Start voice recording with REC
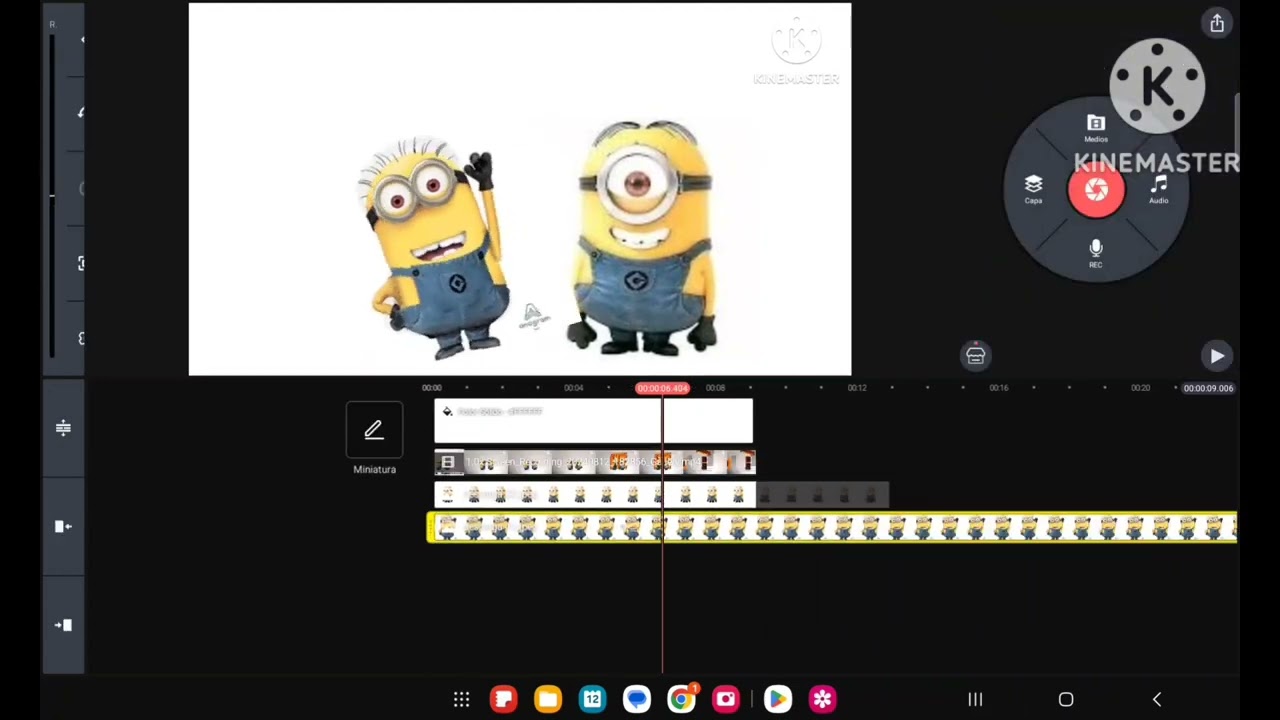 tap(1096, 253)
